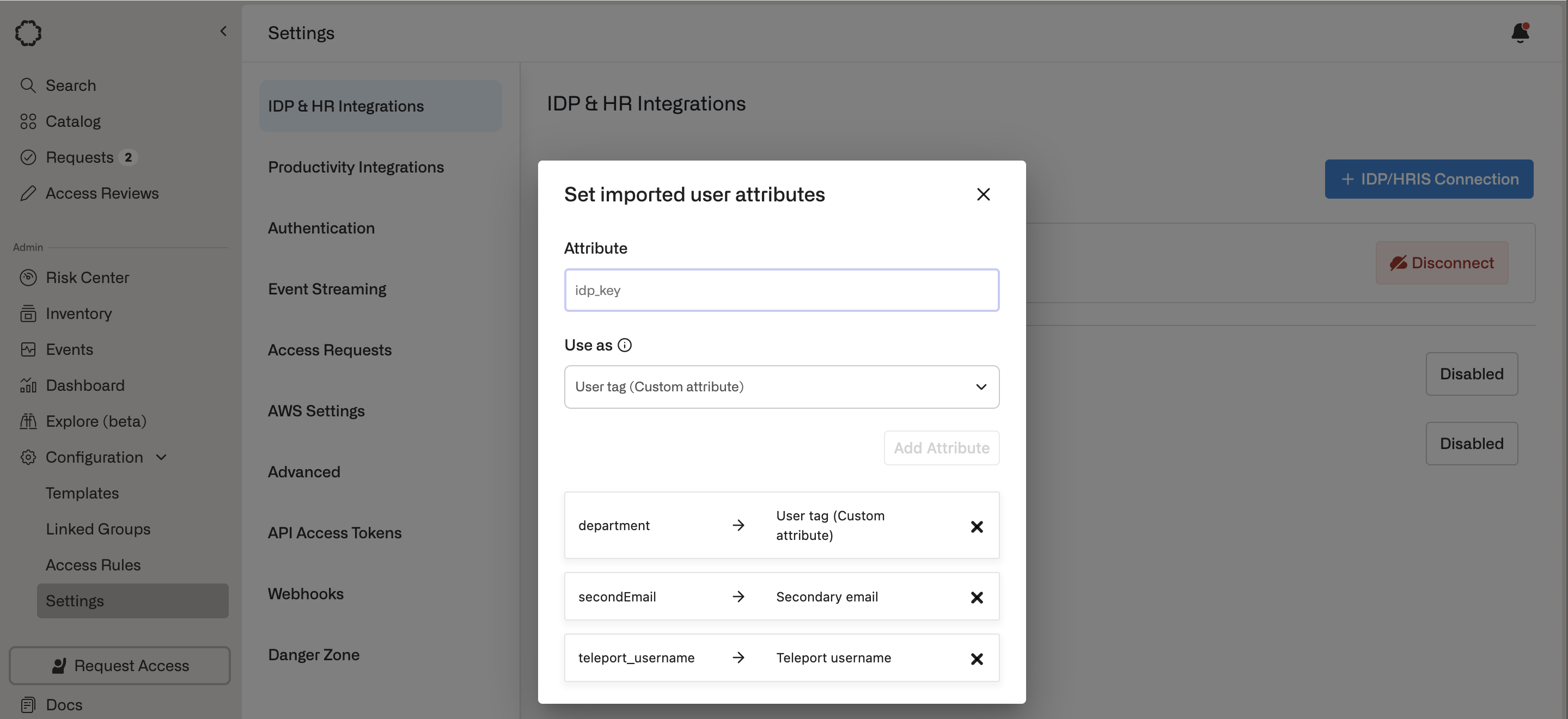The height and width of the screenshot is (719, 1568).
Task: Delete the teleport_username attribute mapping
Action: pyautogui.click(x=977, y=659)
